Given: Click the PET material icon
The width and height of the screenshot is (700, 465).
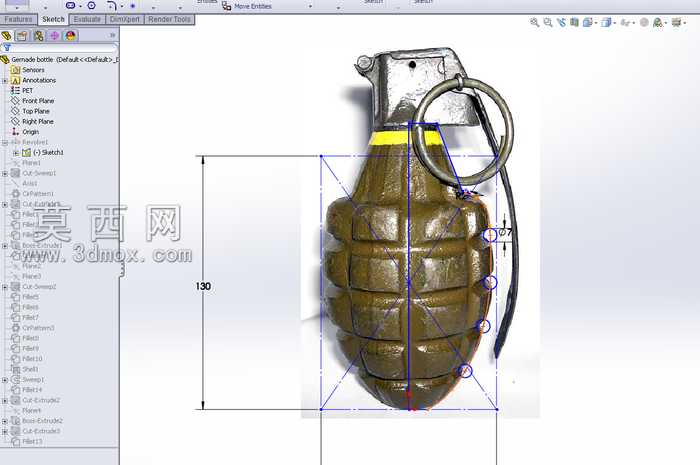Looking at the screenshot, I should click(16, 90).
